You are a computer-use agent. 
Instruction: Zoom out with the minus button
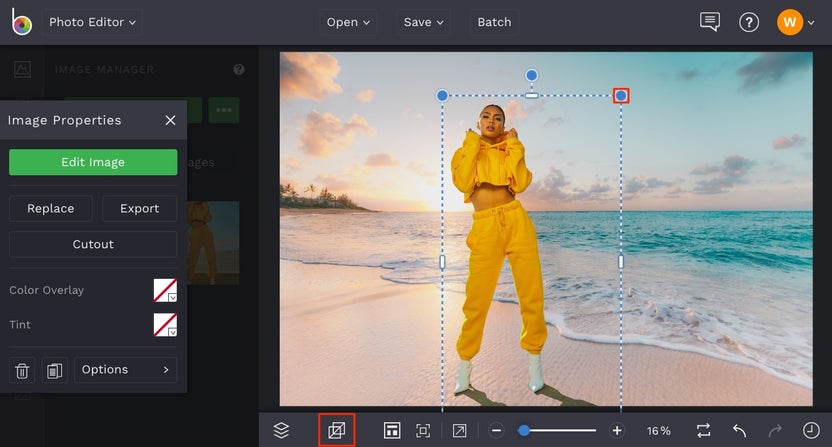pyautogui.click(x=496, y=431)
